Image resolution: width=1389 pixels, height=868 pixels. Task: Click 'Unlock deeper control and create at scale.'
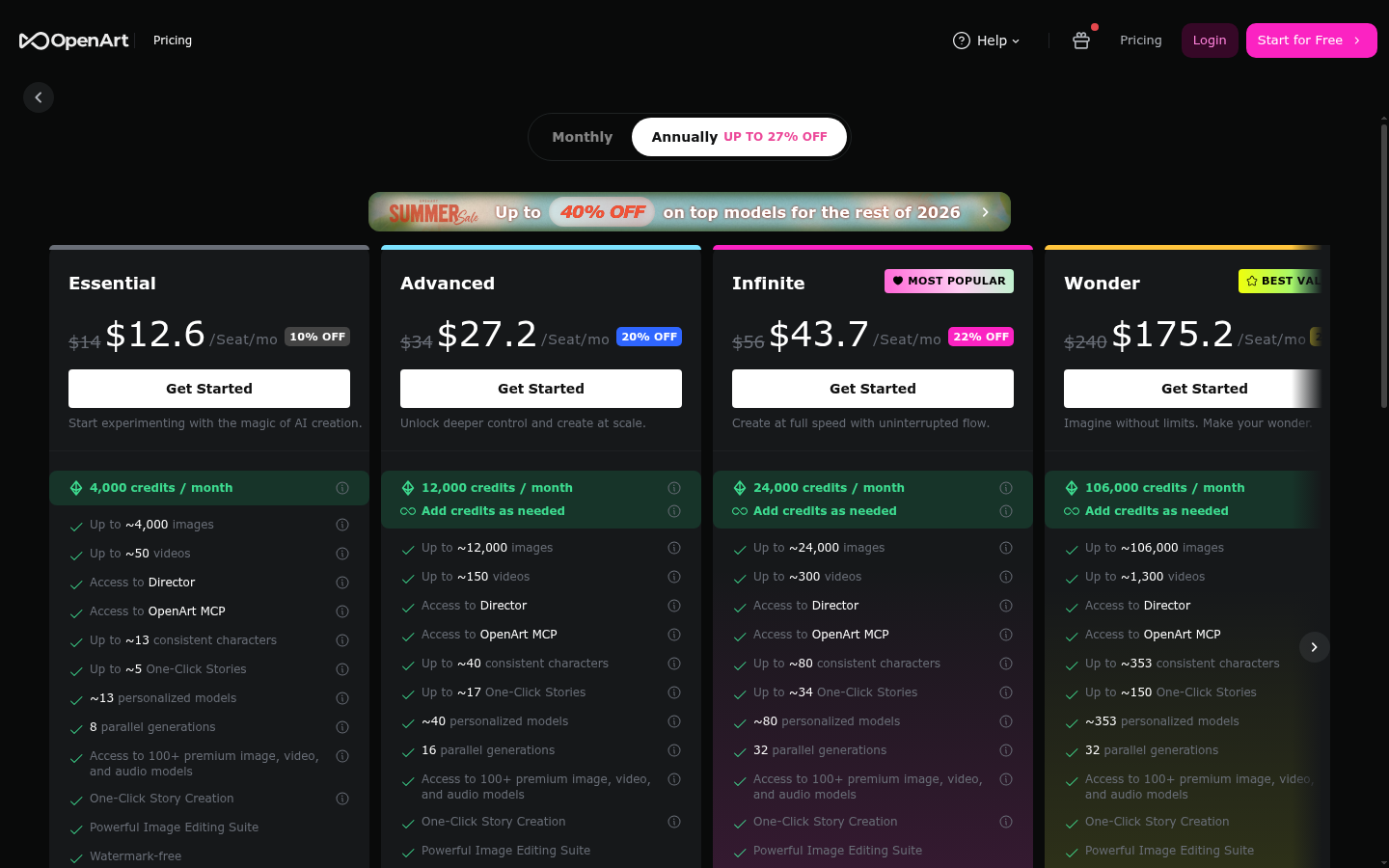[523, 423]
